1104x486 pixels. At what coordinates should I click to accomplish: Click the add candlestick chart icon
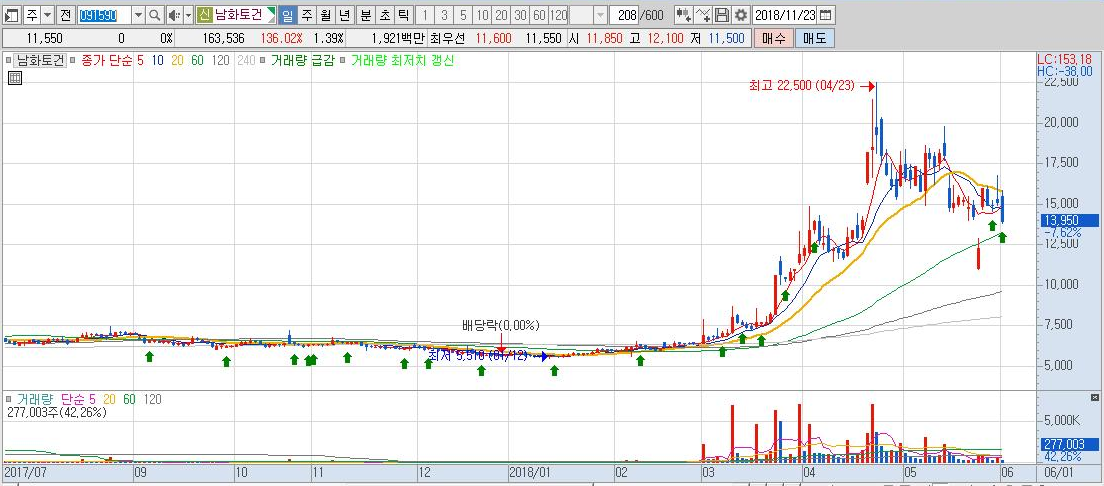click(683, 15)
